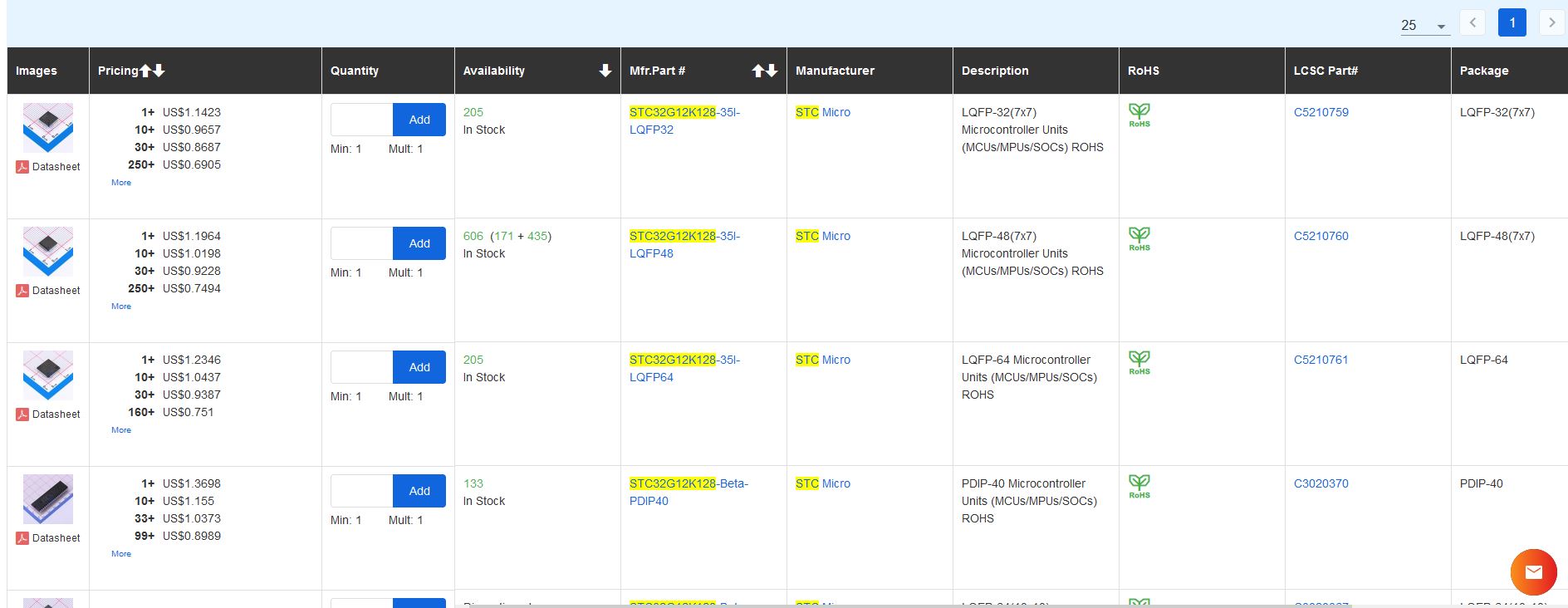
Task: Focus quantity field for LQFP32 part
Action: point(361,120)
